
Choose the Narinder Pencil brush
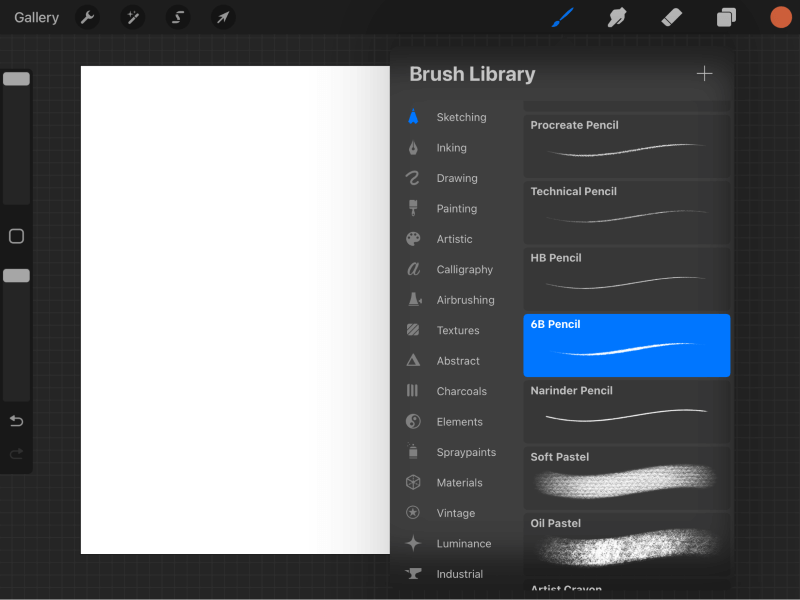point(627,412)
